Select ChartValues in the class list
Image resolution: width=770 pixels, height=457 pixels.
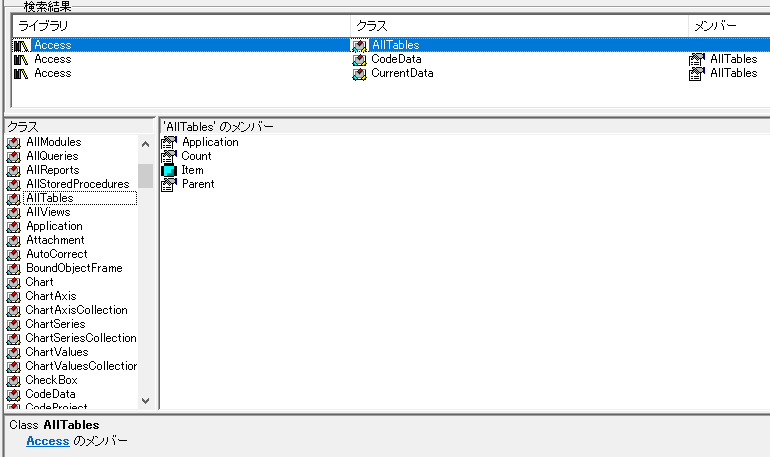click(x=57, y=352)
